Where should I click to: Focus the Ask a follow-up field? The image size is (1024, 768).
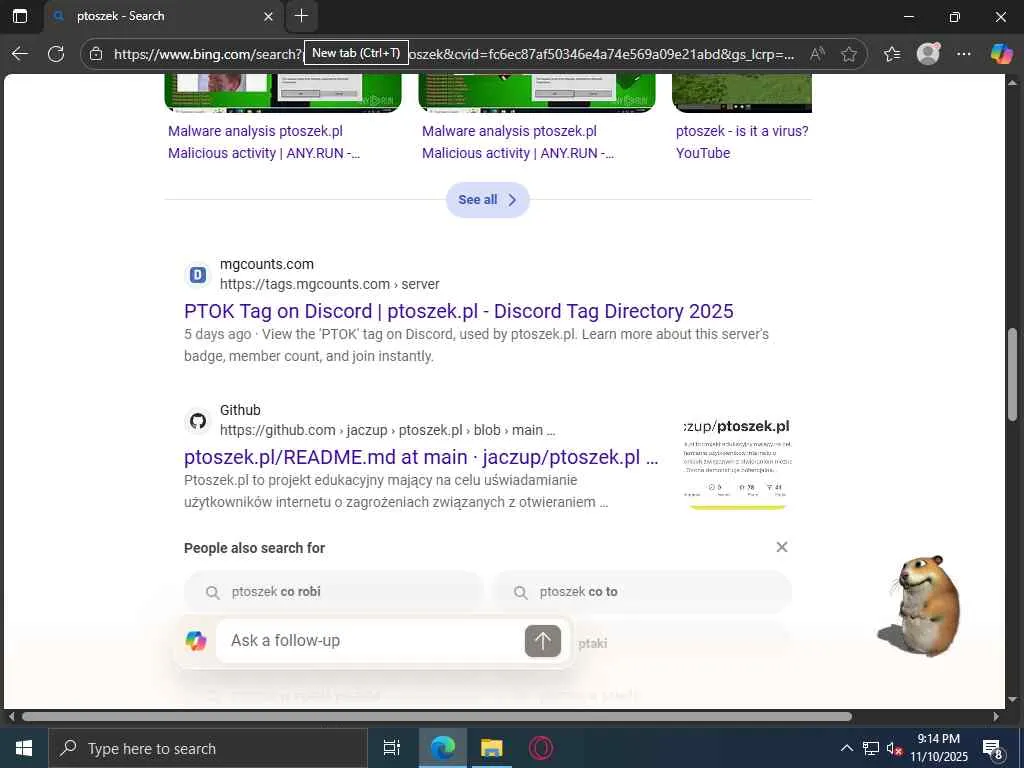pos(370,641)
